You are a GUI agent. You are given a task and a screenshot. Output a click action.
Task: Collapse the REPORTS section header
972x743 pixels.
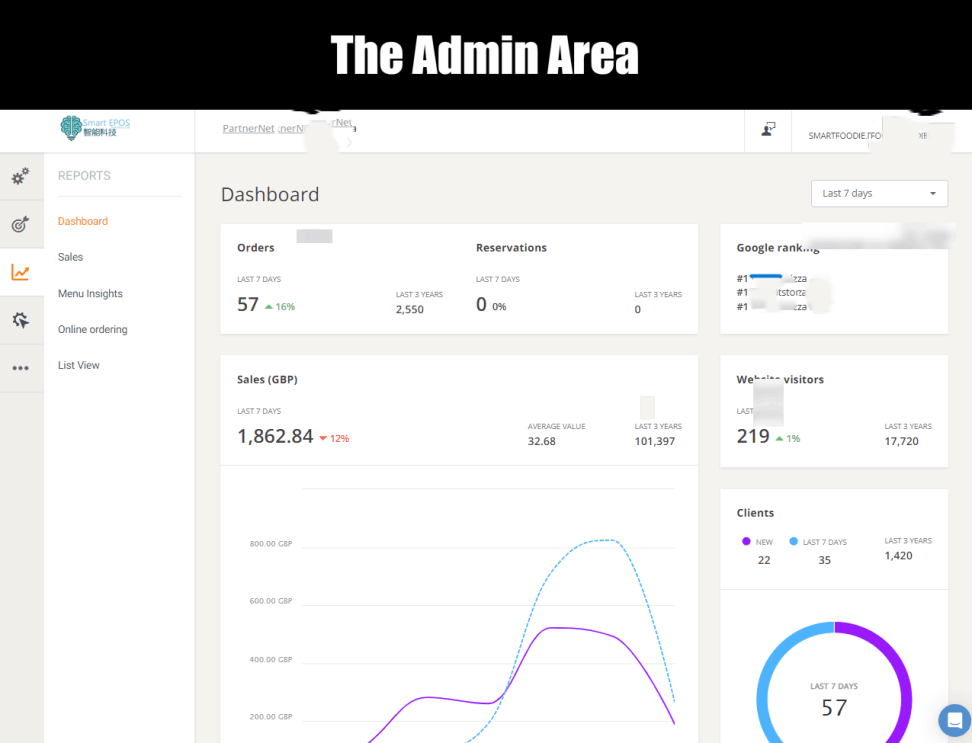pyautogui.click(x=84, y=175)
